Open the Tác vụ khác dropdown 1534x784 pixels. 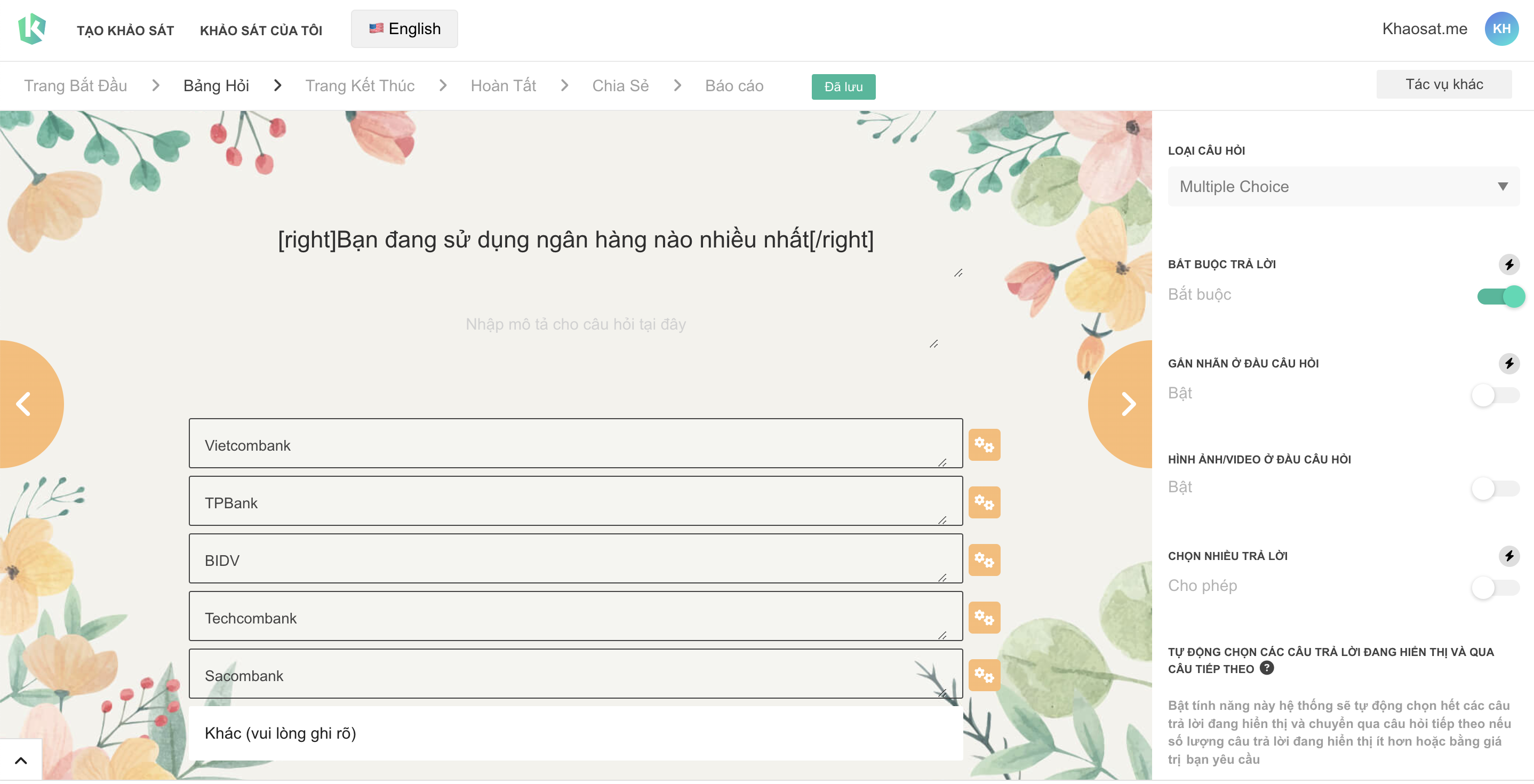pos(1443,84)
